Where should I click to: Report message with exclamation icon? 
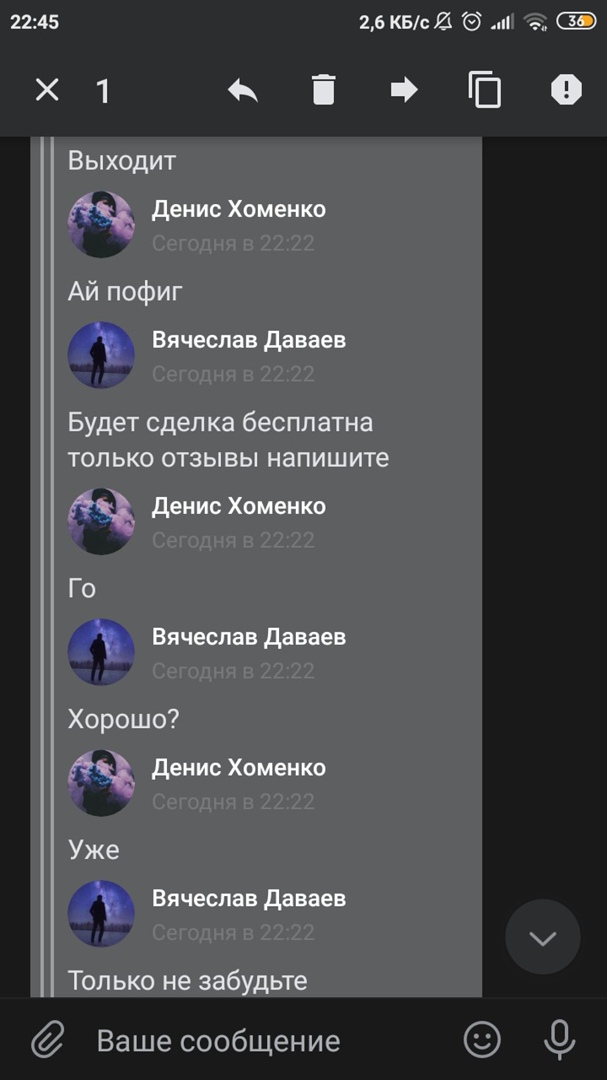(x=566, y=90)
